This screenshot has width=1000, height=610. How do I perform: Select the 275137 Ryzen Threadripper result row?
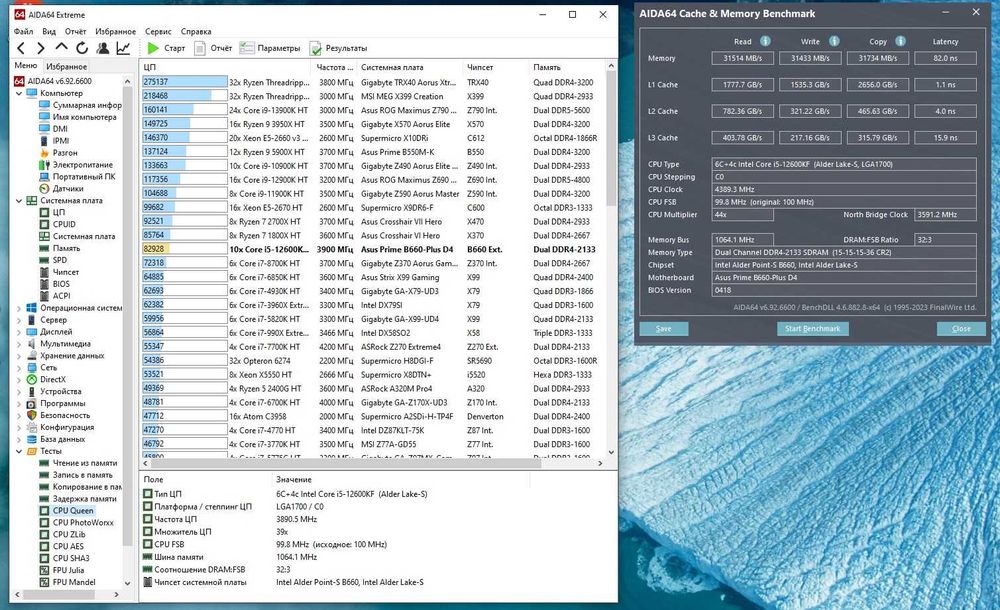point(371,82)
